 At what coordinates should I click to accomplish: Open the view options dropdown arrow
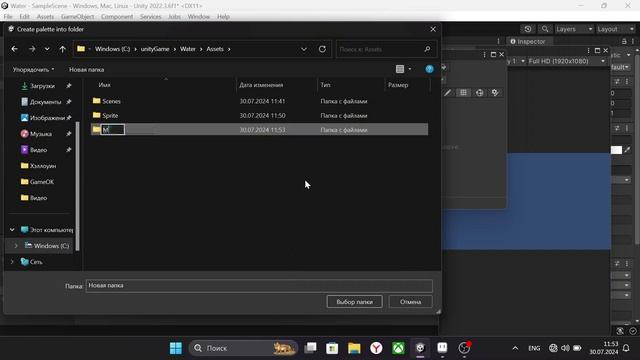(410, 69)
